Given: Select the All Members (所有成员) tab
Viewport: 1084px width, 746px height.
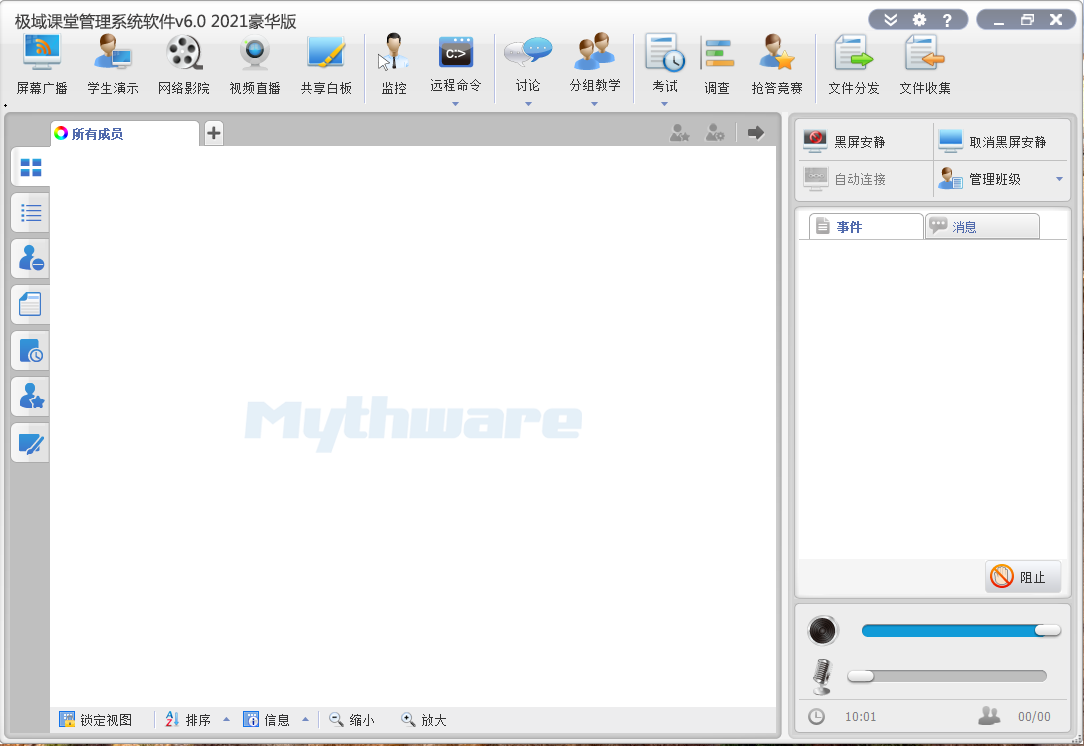Looking at the screenshot, I should [x=124, y=133].
